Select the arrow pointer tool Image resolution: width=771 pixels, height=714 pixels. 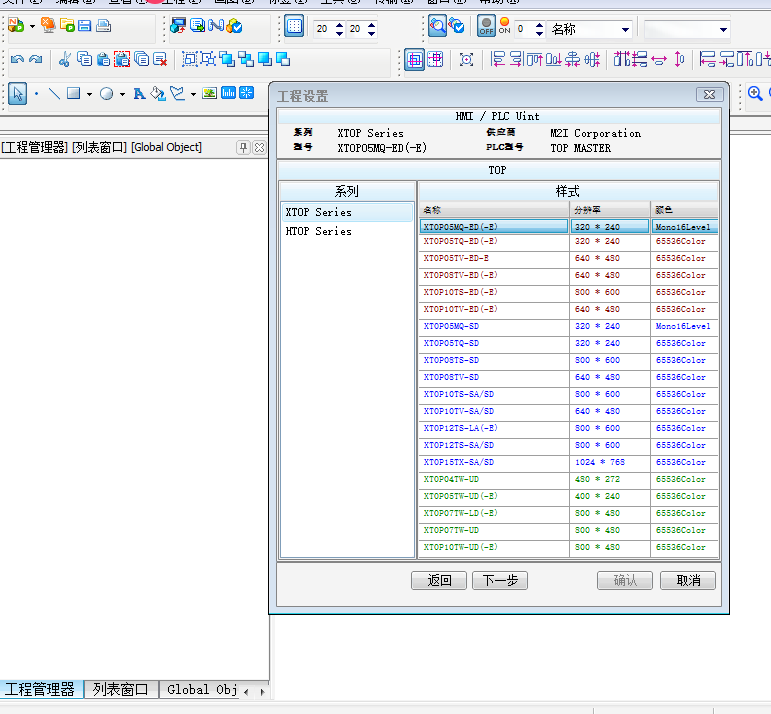[17, 94]
